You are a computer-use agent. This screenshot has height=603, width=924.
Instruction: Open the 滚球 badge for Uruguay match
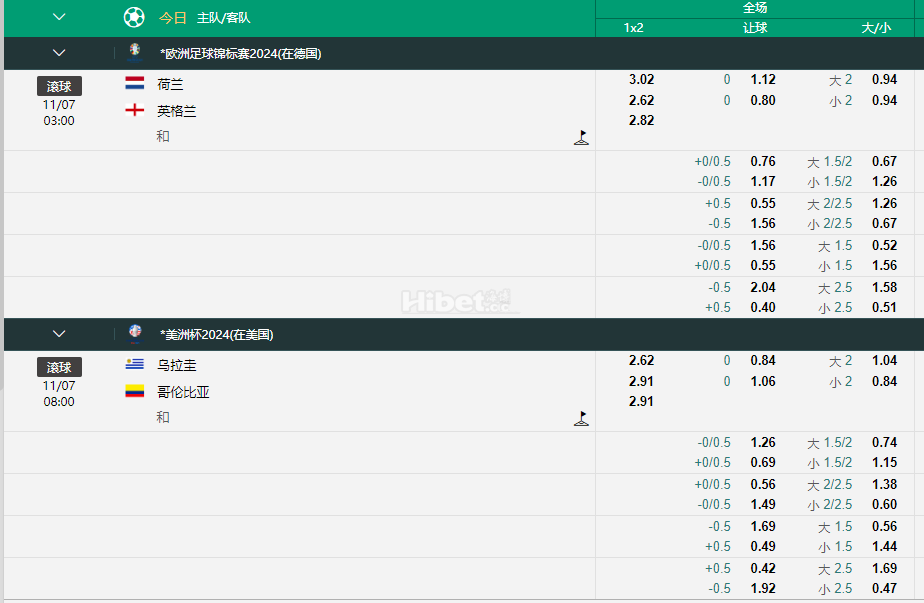[x=59, y=367]
